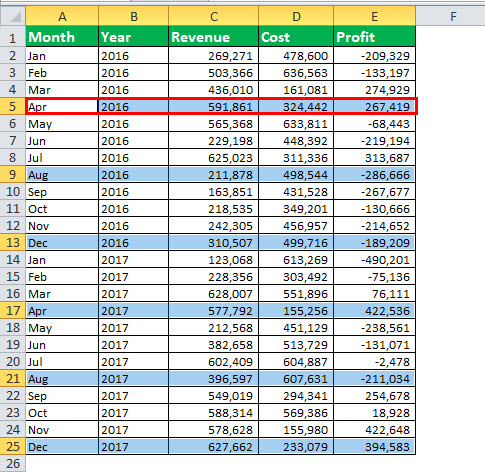The height and width of the screenshot is (472, 485).
Task: Click revenue value 591,861
Action: tap(214, 107)
